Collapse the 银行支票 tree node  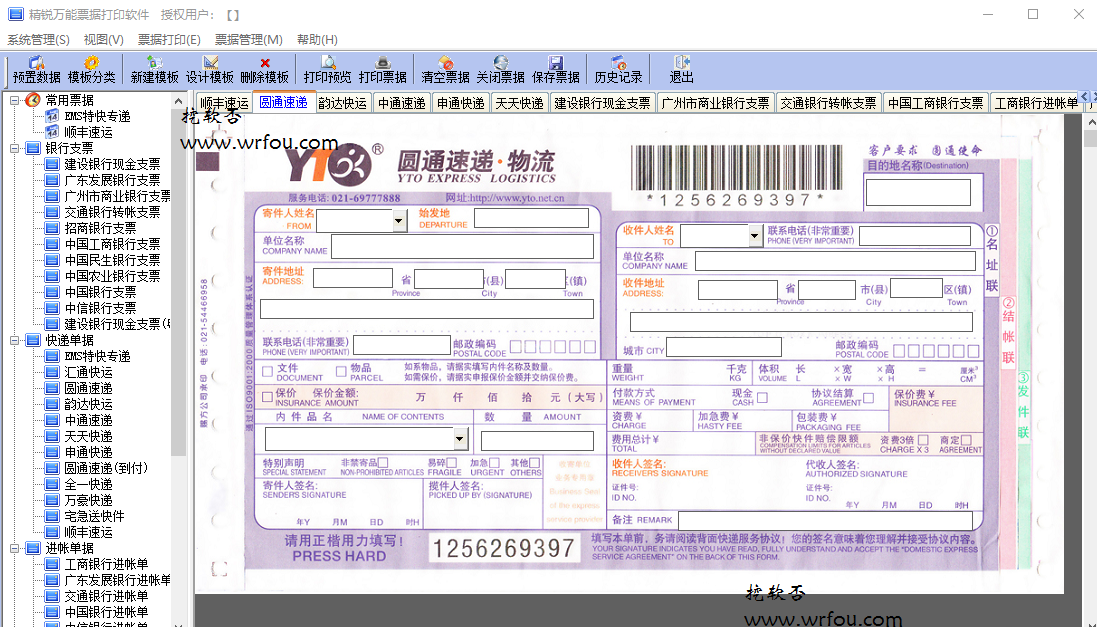(x=15, y=148)
